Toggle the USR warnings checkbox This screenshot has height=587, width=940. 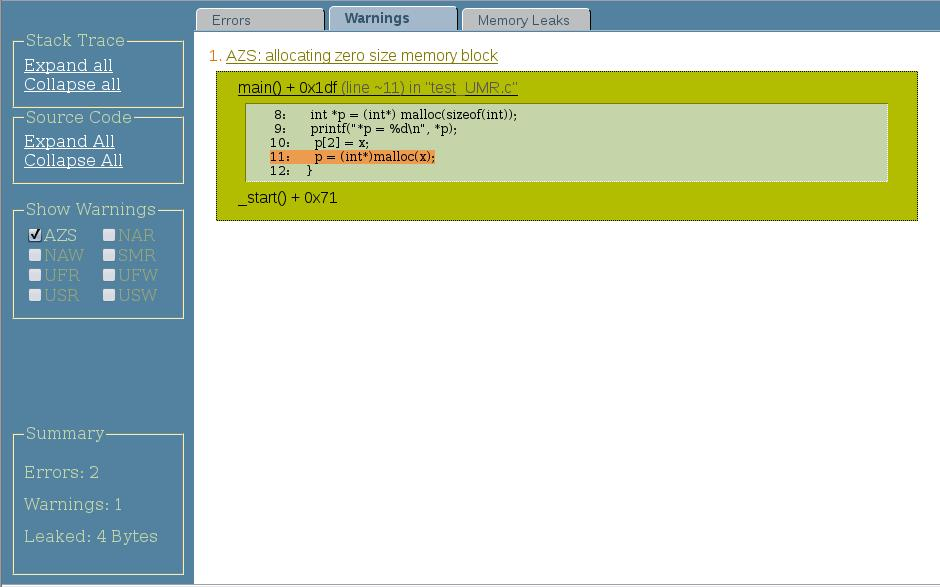pyautogui.click(x=35, y=295)
